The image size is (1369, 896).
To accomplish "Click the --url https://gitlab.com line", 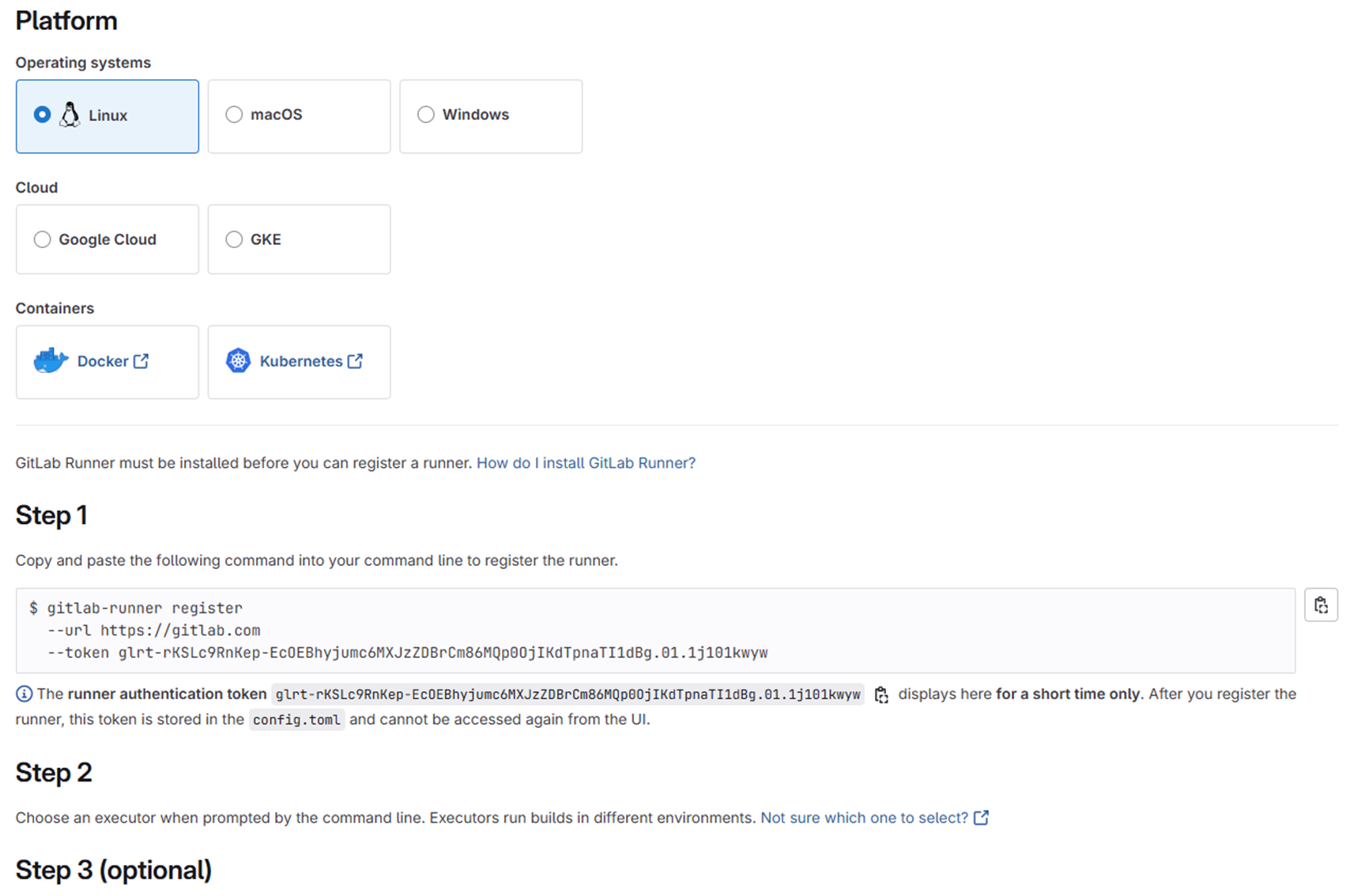I will click(153, 631).
